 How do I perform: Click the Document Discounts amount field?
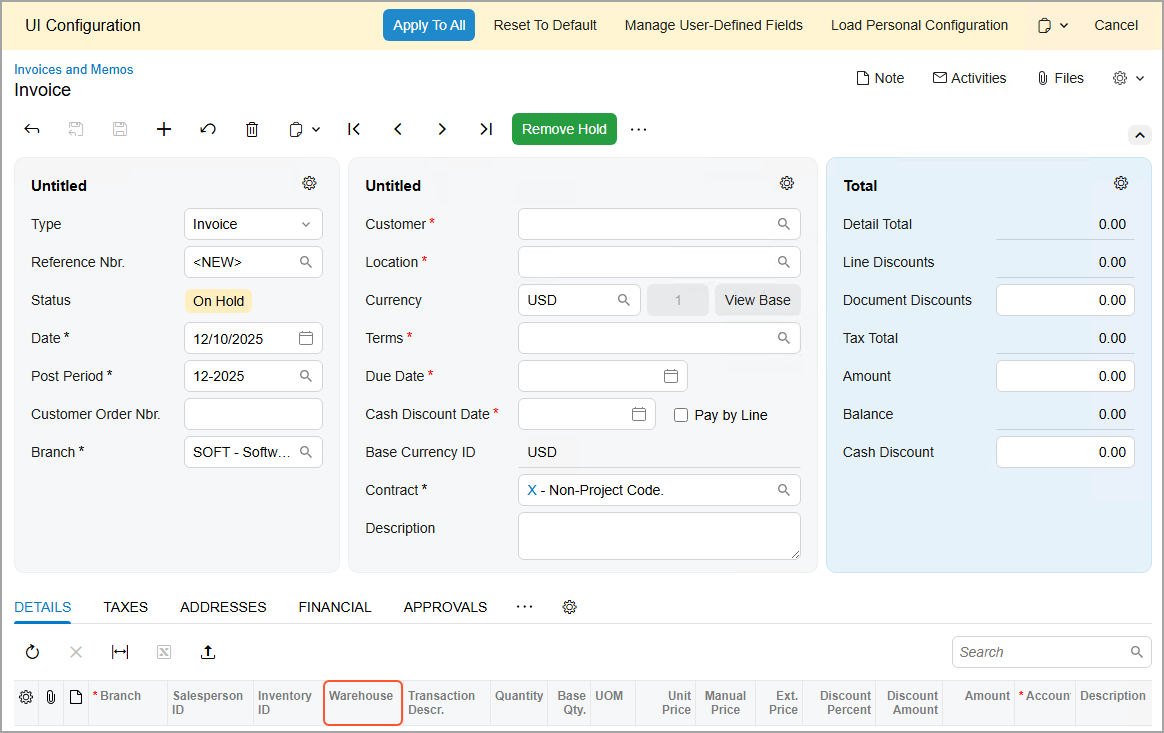point(1065,300)
